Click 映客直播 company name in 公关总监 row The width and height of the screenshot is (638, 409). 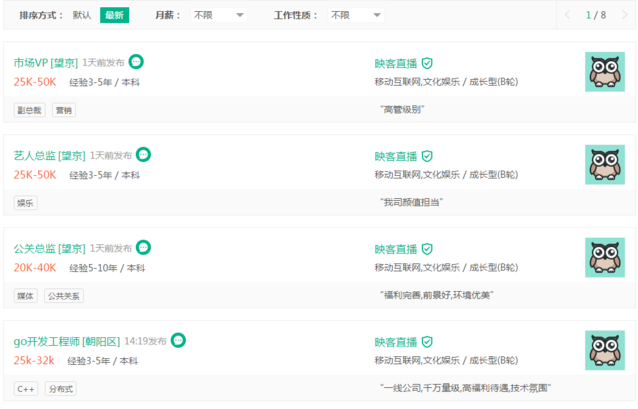click(395, 249)
